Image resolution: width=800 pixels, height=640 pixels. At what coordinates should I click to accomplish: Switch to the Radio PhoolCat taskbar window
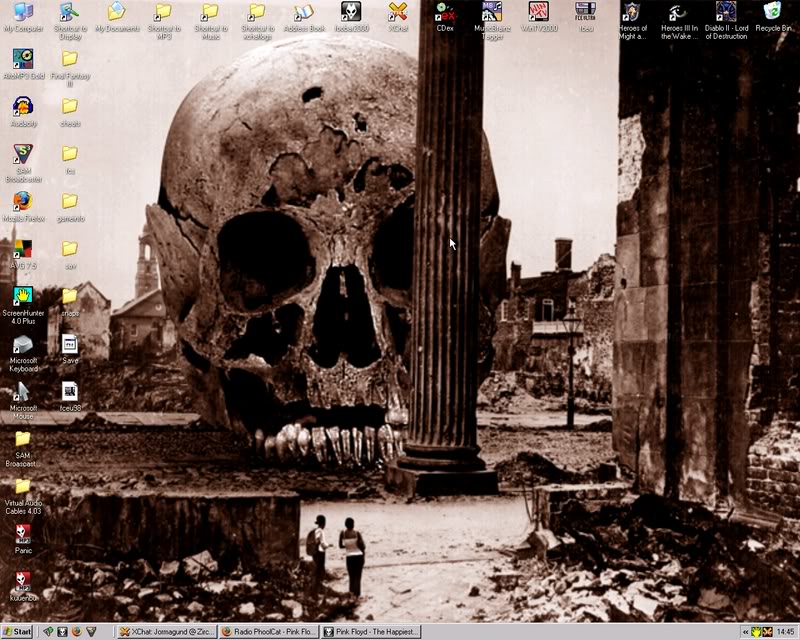[269, 632]
